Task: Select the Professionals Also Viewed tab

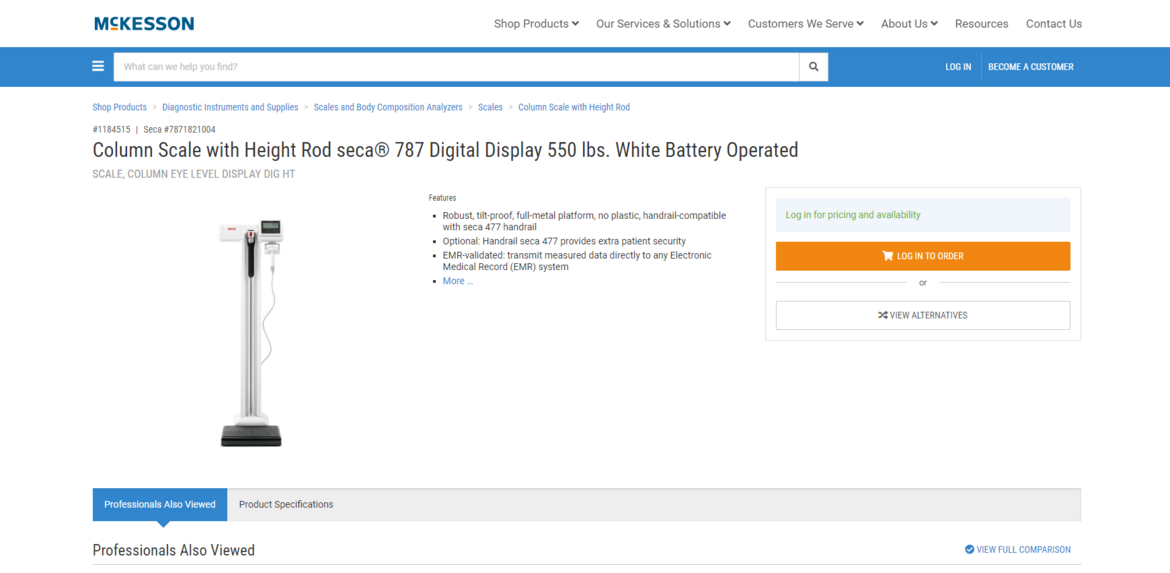Action: click(160, 504)
